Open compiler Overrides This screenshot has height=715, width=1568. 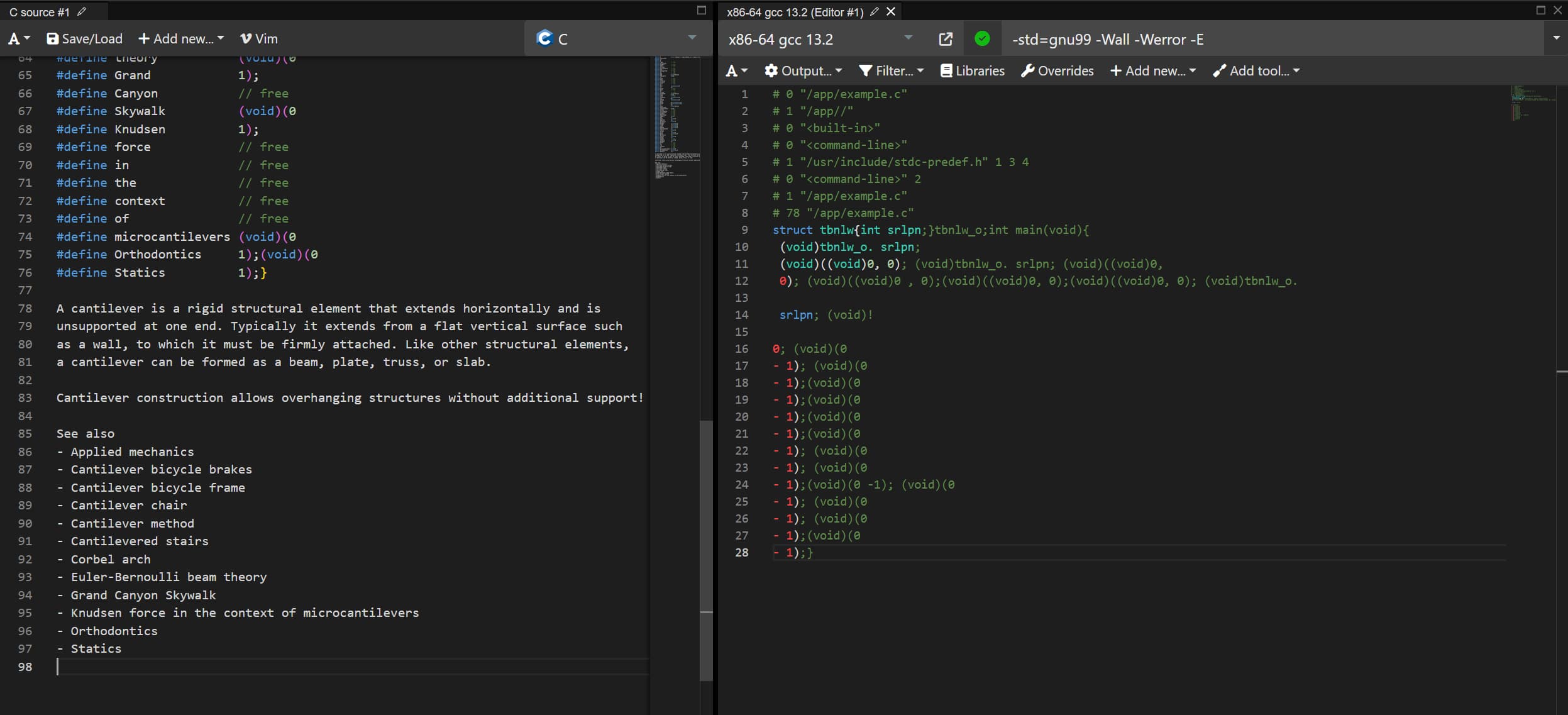(1057, 71)
